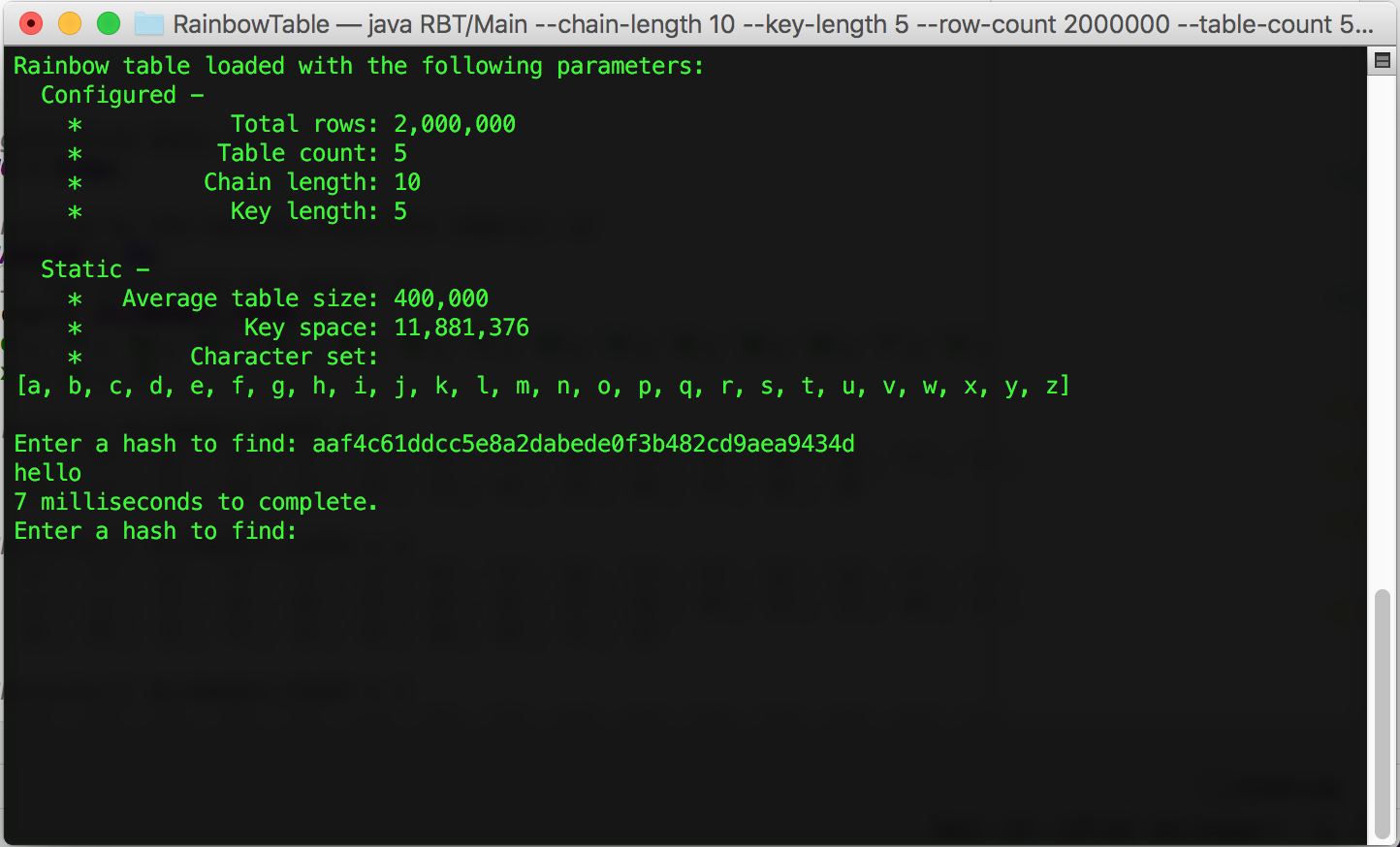Maximize the terminal with the green button
The image size is (1400, 847).
(x=109, y=24)
